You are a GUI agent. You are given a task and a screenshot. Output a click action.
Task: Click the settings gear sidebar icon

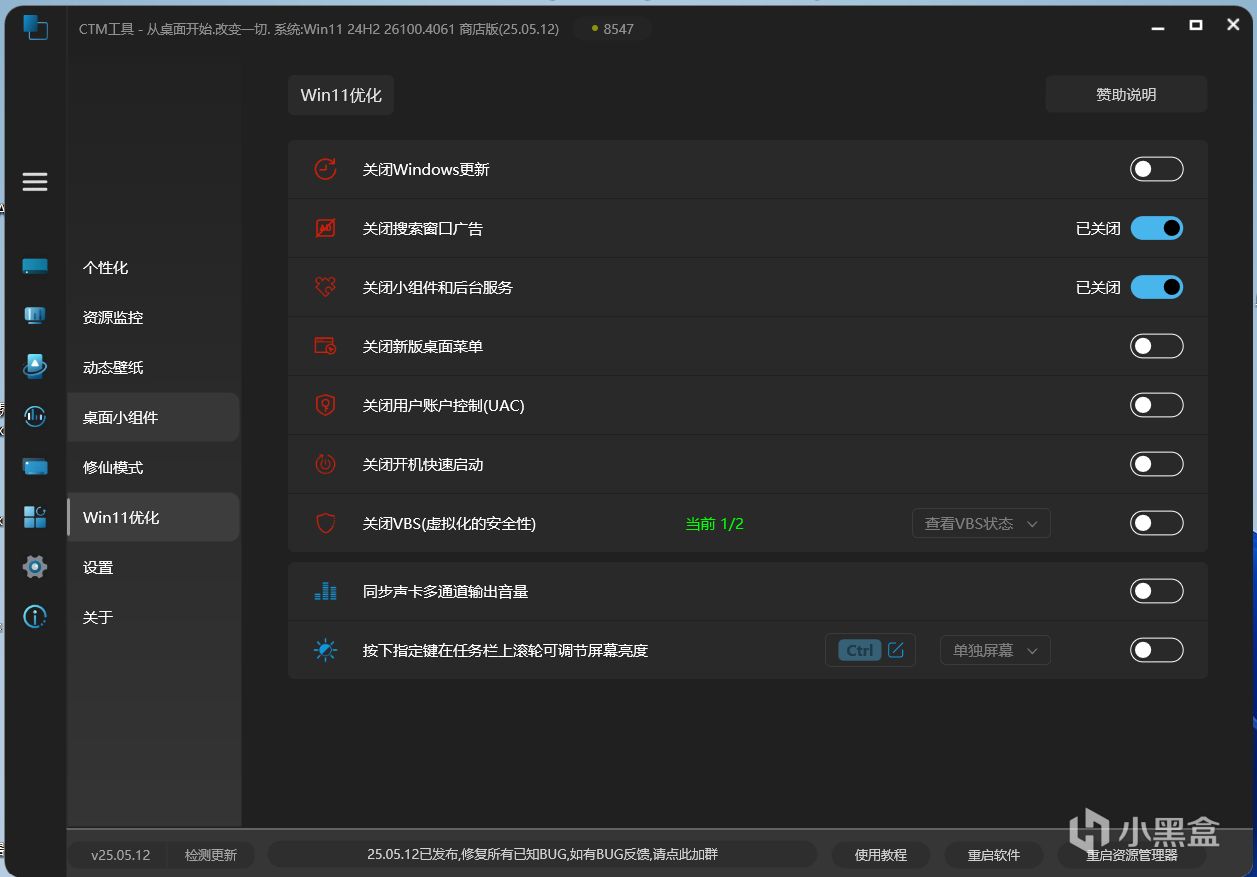click(x=35, y=567)
